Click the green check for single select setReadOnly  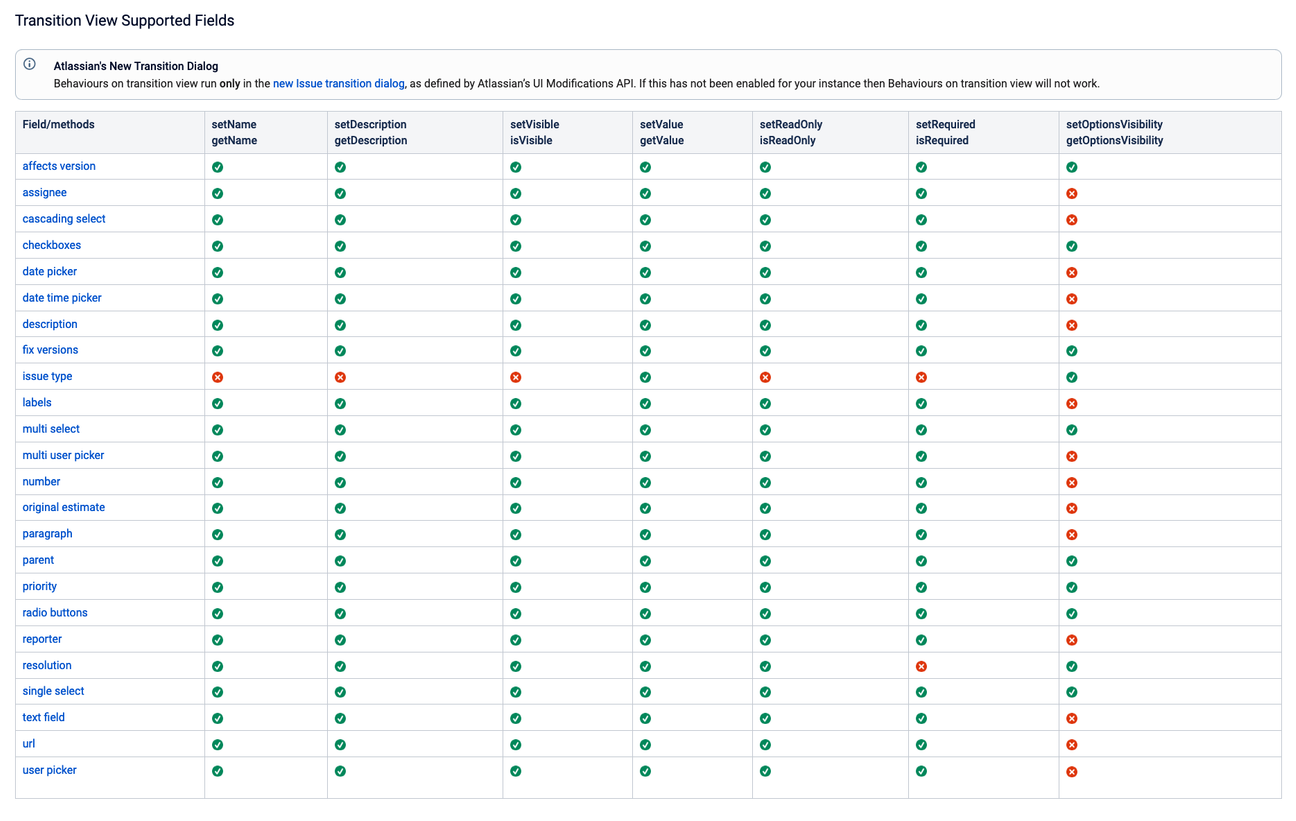pyautogui.click(x=765, y=692)
